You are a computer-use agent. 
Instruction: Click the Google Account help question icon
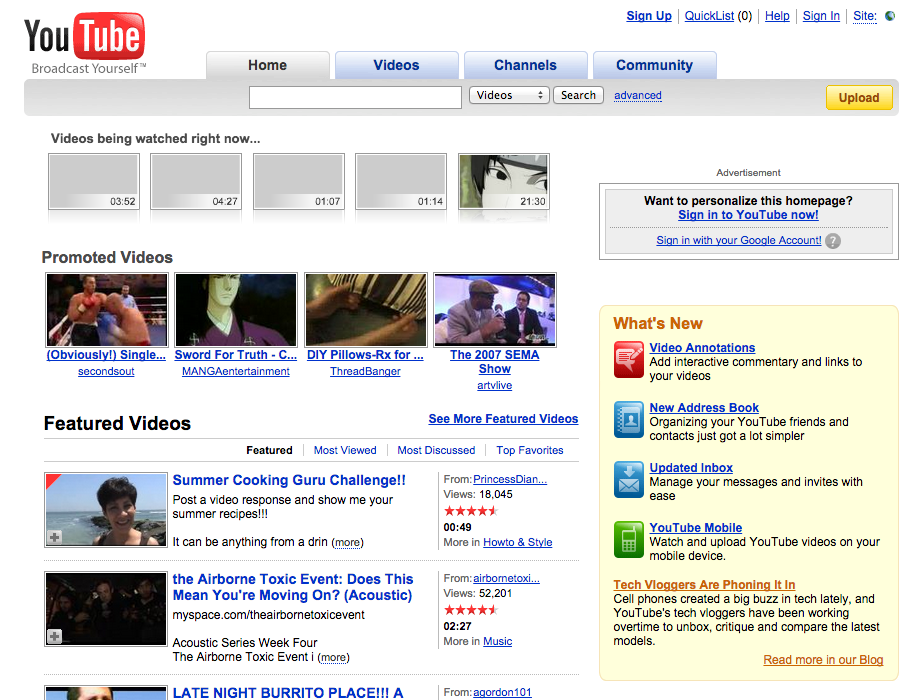833,241
